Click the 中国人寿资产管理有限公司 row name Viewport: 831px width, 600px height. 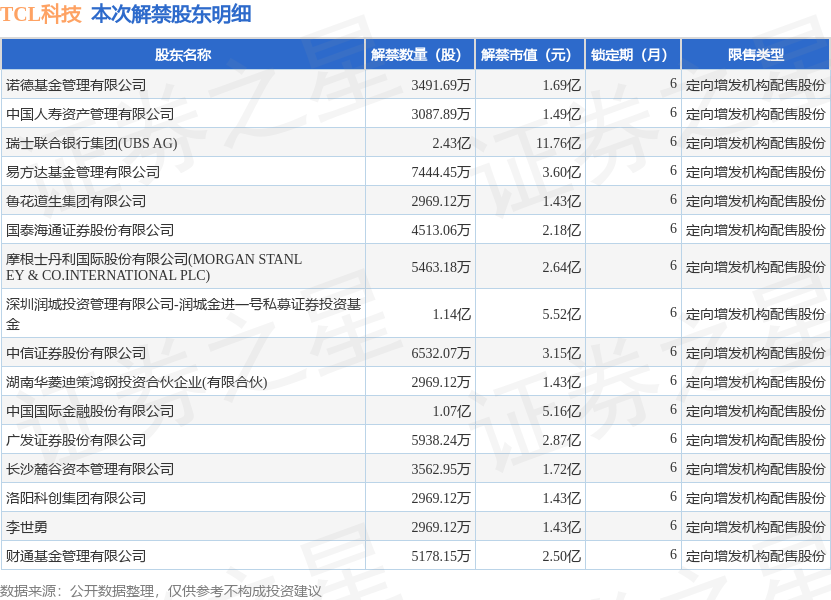click(x=90, y=114)
